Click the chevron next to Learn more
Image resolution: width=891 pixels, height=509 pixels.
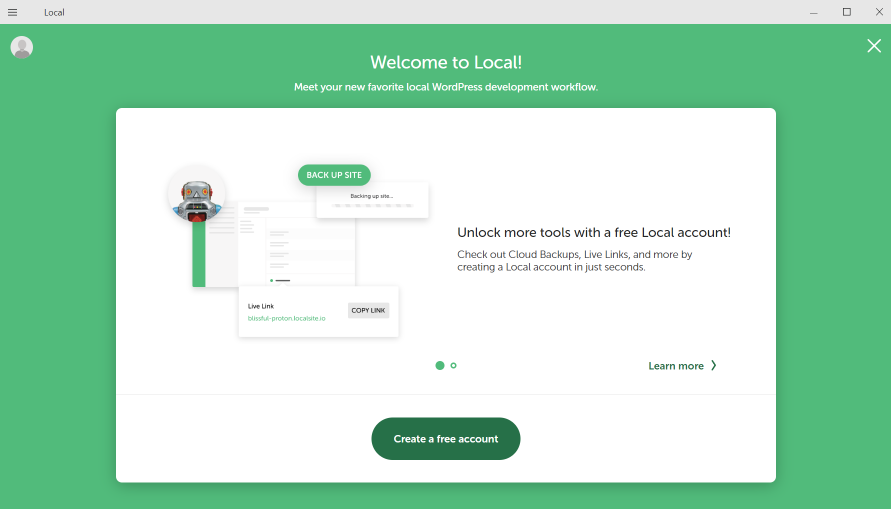714,365
